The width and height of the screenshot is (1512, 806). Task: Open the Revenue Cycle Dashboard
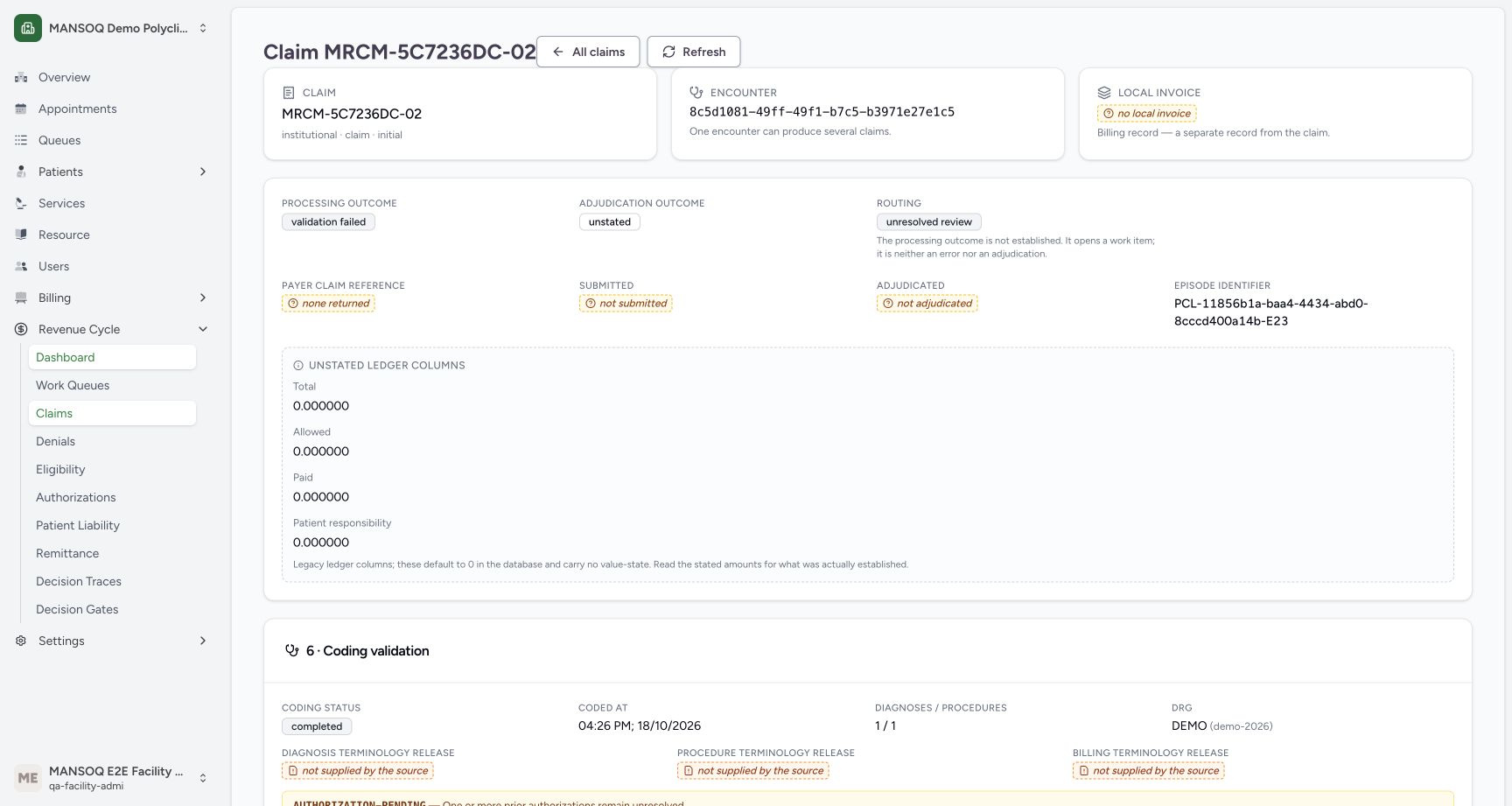pos(112,357)
